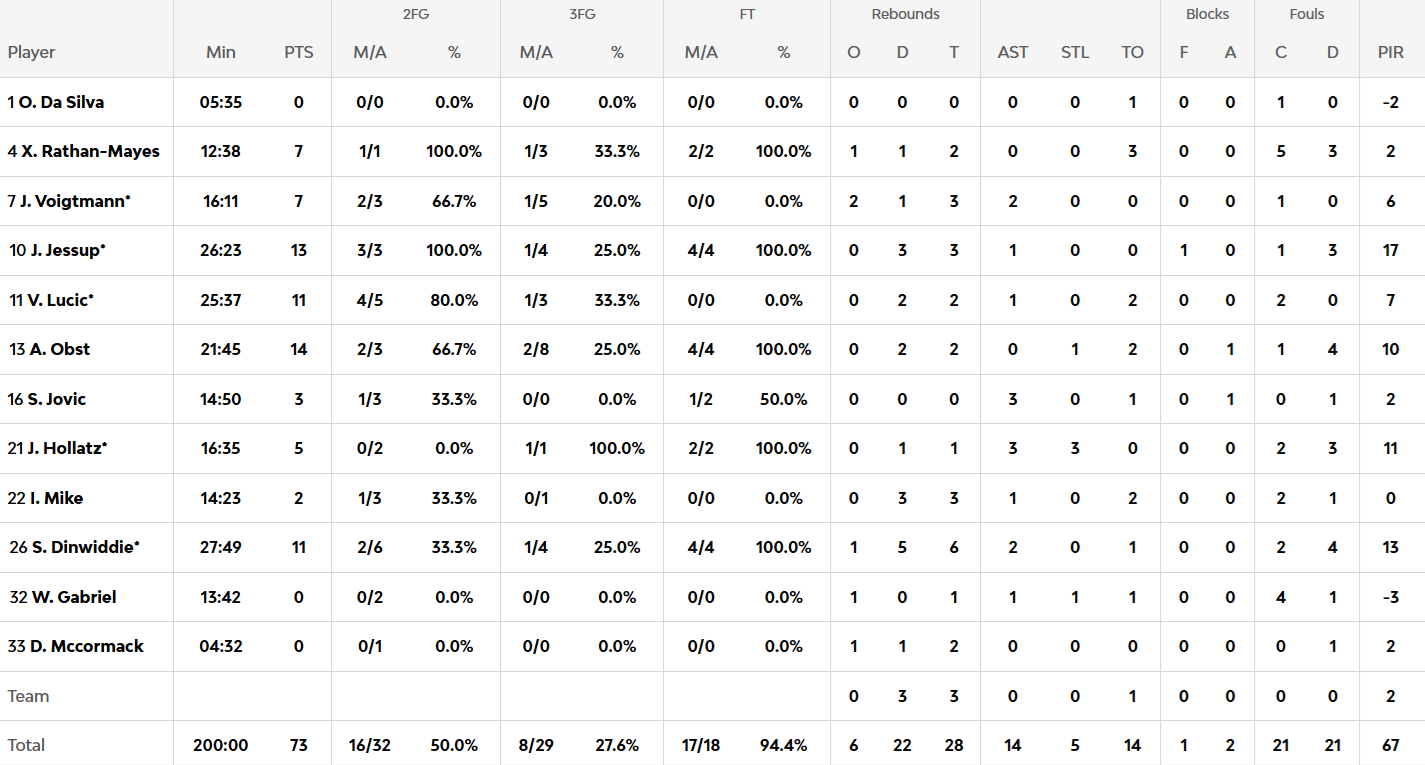Sort table by the PTS column header
Image resolution: width=1425 pixels, height=765 pixels.
298,52
